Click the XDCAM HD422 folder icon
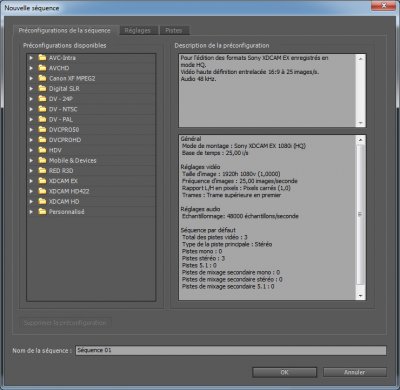 (x=42, y=191)
